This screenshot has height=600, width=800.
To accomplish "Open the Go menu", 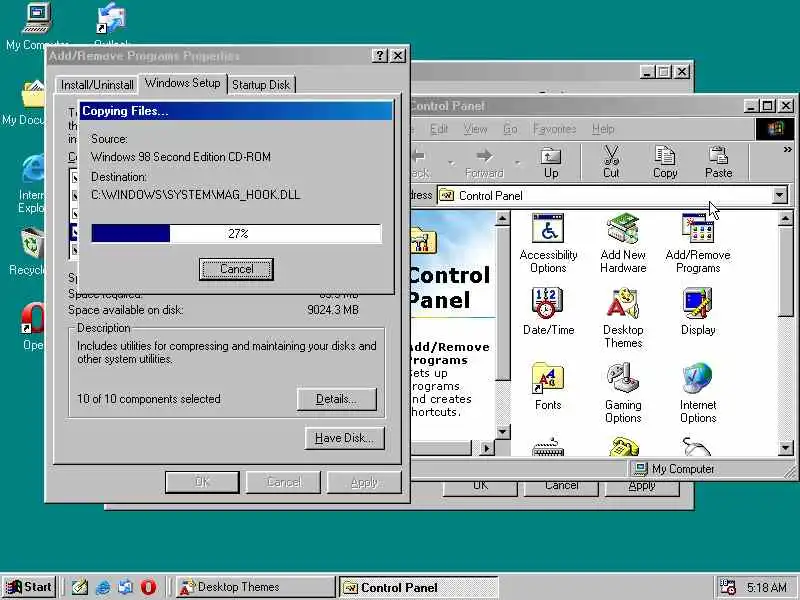I will pyautogui.click(x=510, y=129).
